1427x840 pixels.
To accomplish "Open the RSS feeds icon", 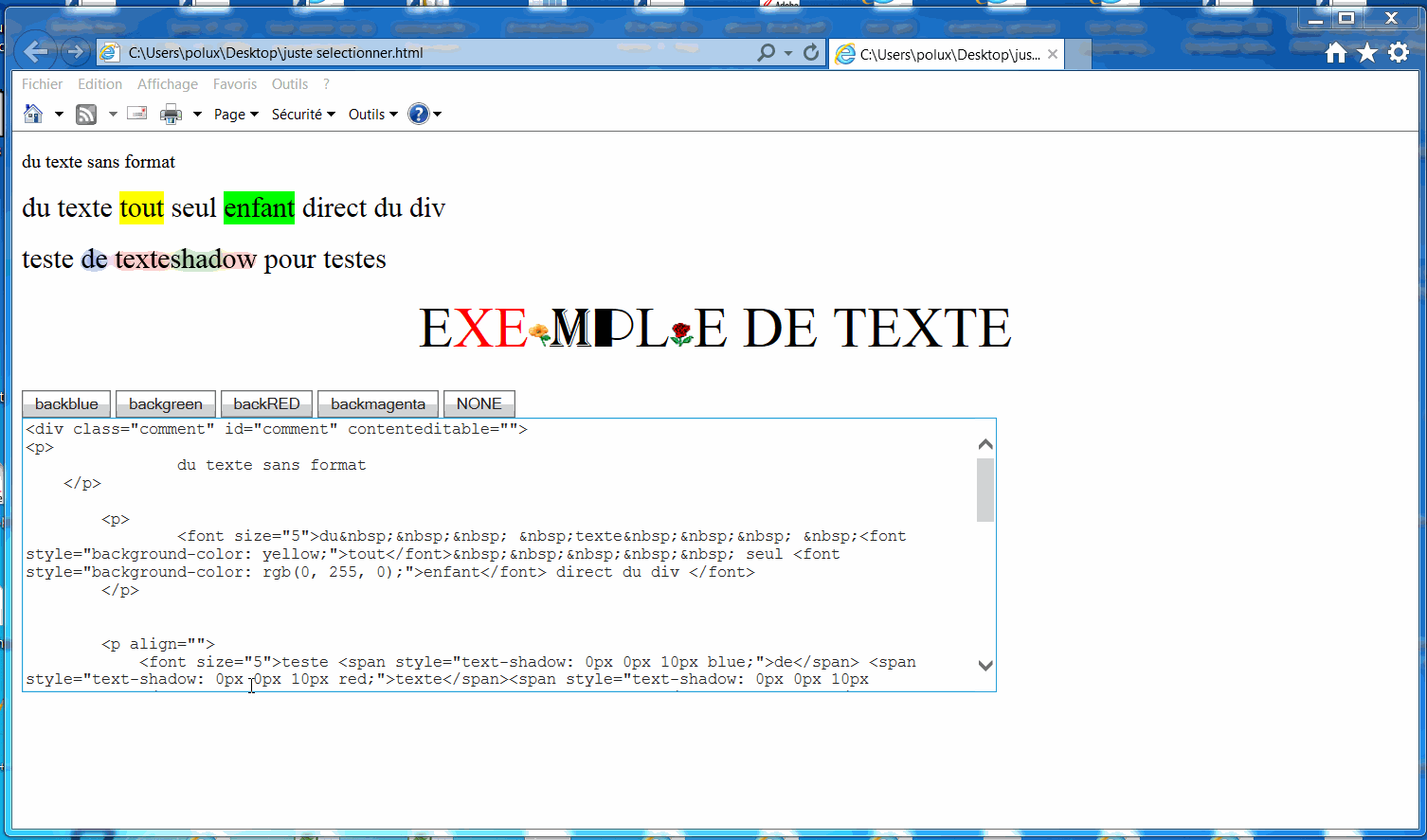I will coord(85,114).
